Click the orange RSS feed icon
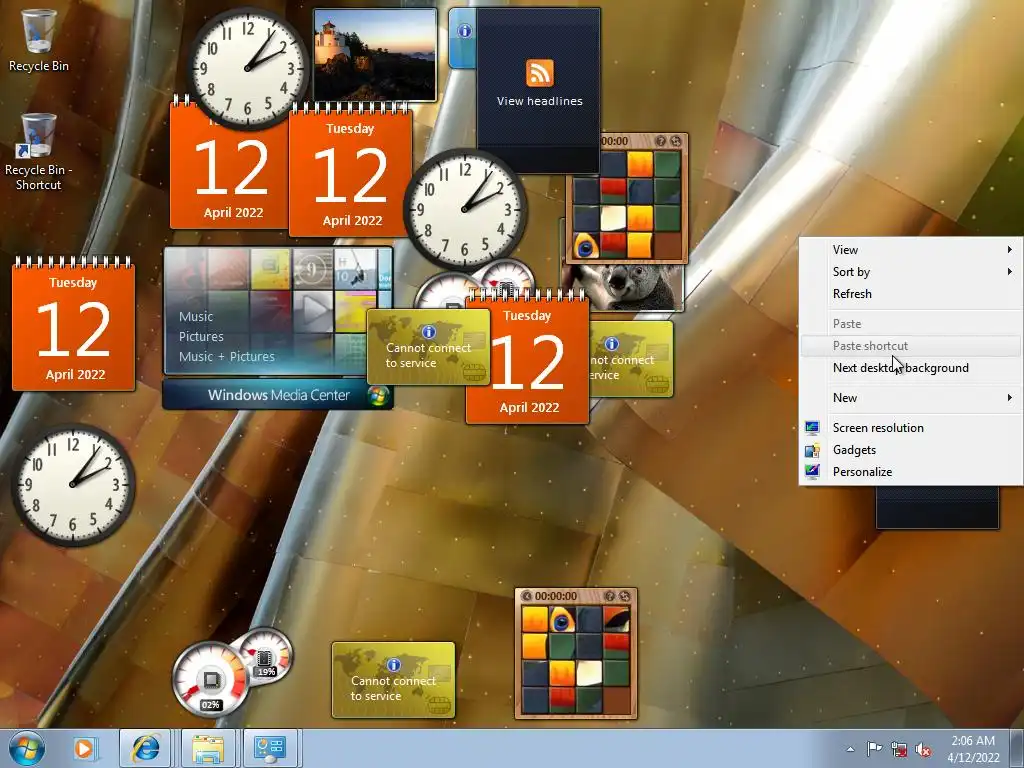1024x768 pixels. [539, 72]
